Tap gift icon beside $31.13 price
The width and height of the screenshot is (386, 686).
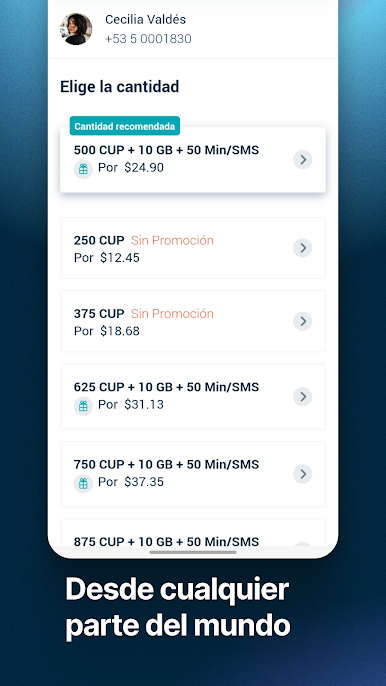[x=83, y=406]
